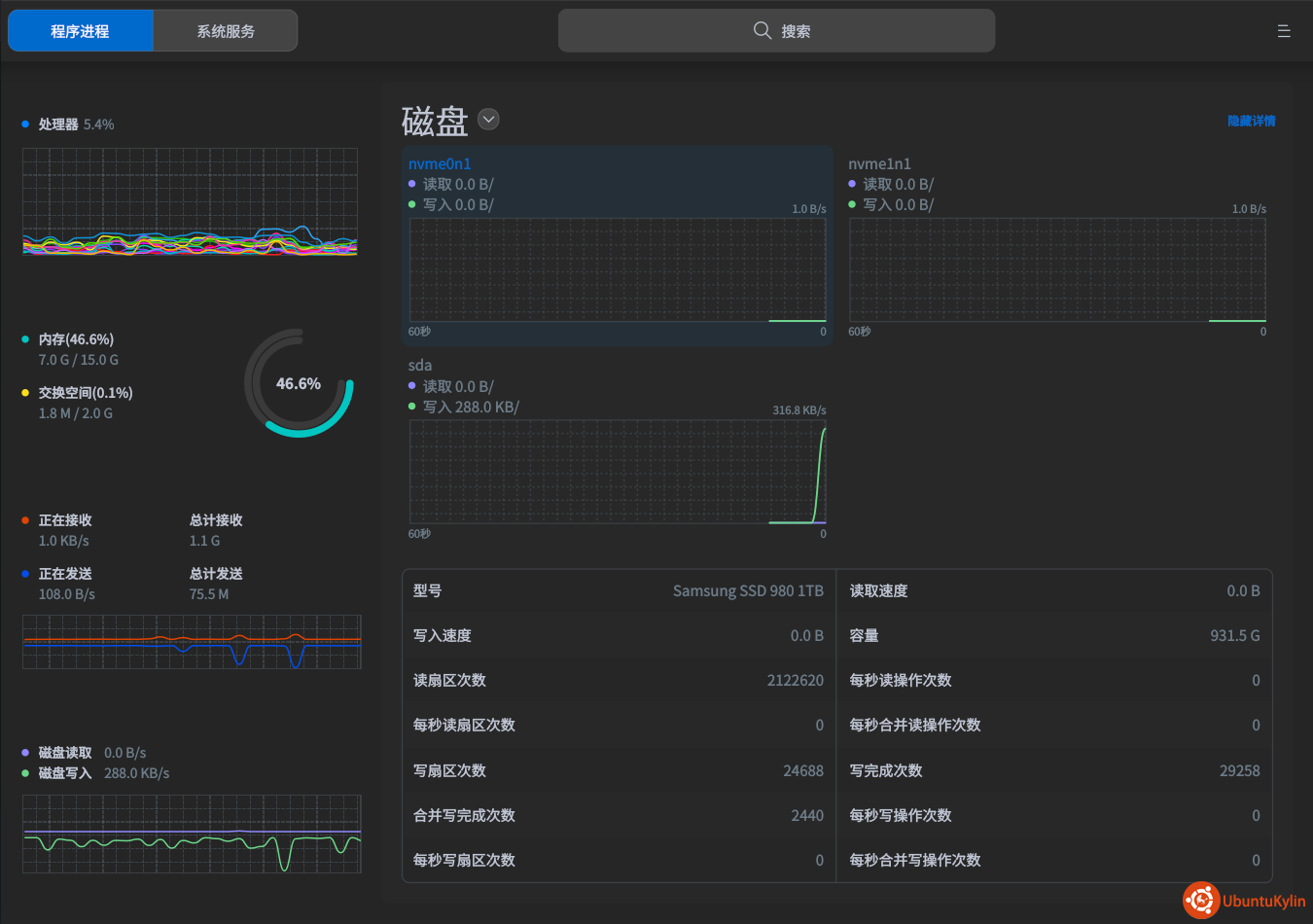The image size is (1313, 924).
Task: Click the yellow dot beside 交换空间
Action: pyautogui.click(x=25, y=393)
